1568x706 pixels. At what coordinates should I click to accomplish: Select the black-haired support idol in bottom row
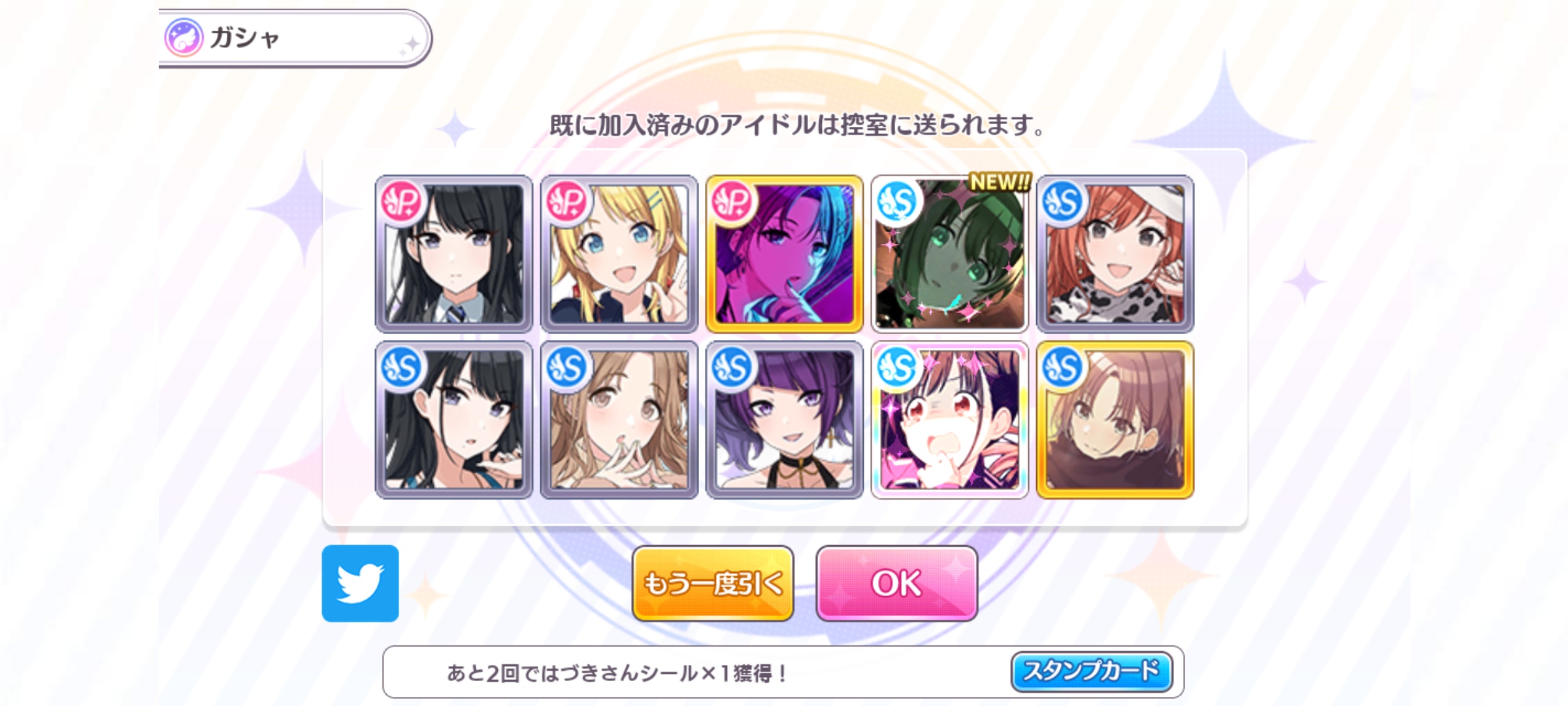coord(454,420)
